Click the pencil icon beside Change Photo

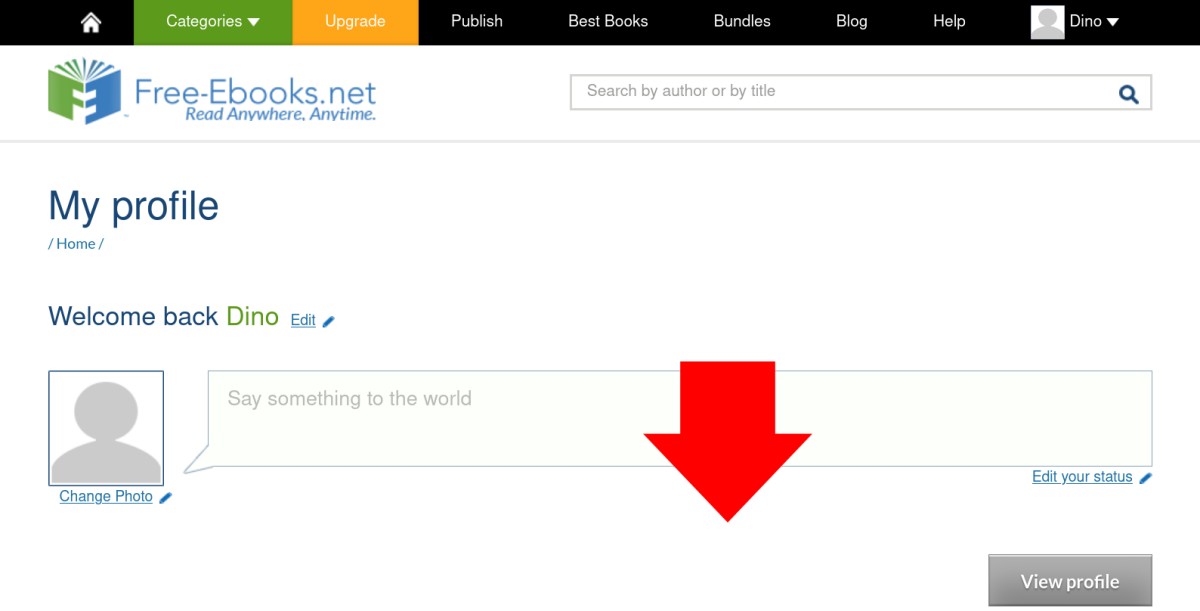click(x=166, y=497)
